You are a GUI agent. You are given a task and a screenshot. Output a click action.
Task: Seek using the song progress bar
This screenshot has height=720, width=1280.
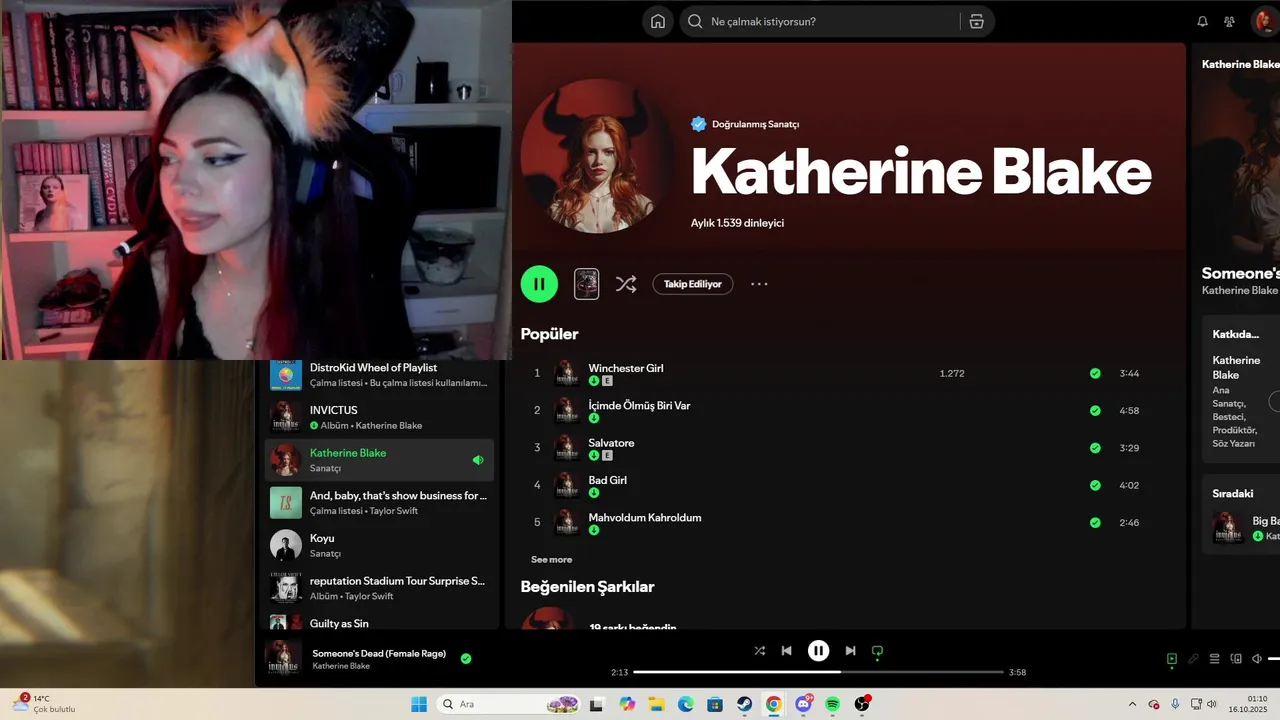pos(818,672)
